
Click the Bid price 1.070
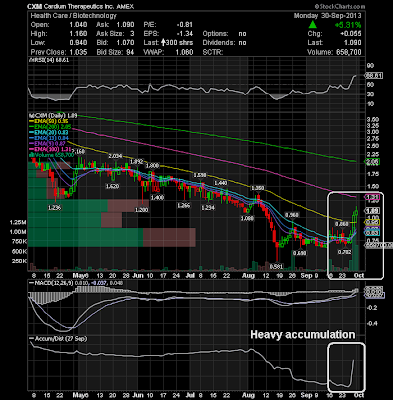(x=125, y=43)
